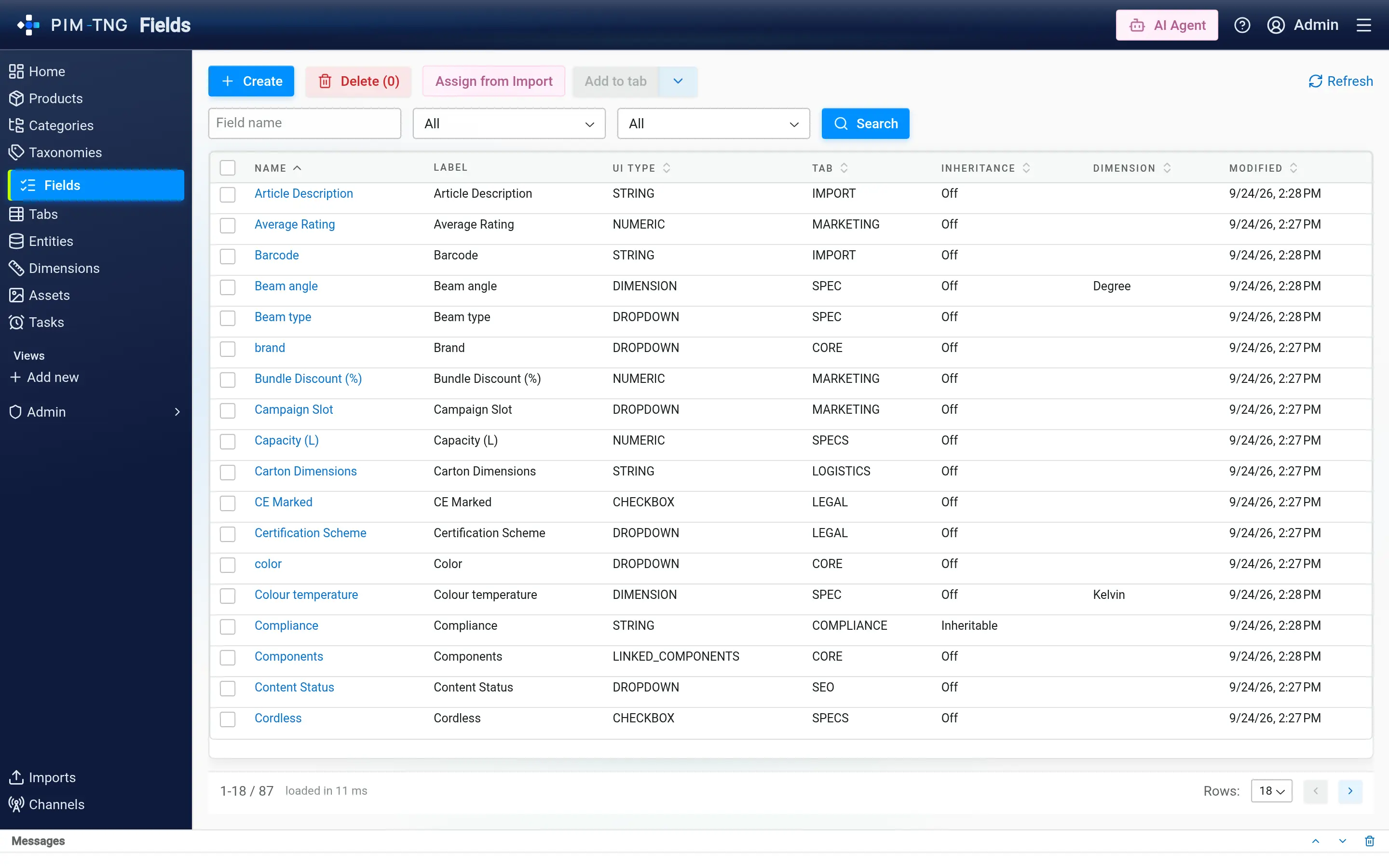Open the second All filter dropdown

coord(713,123)
